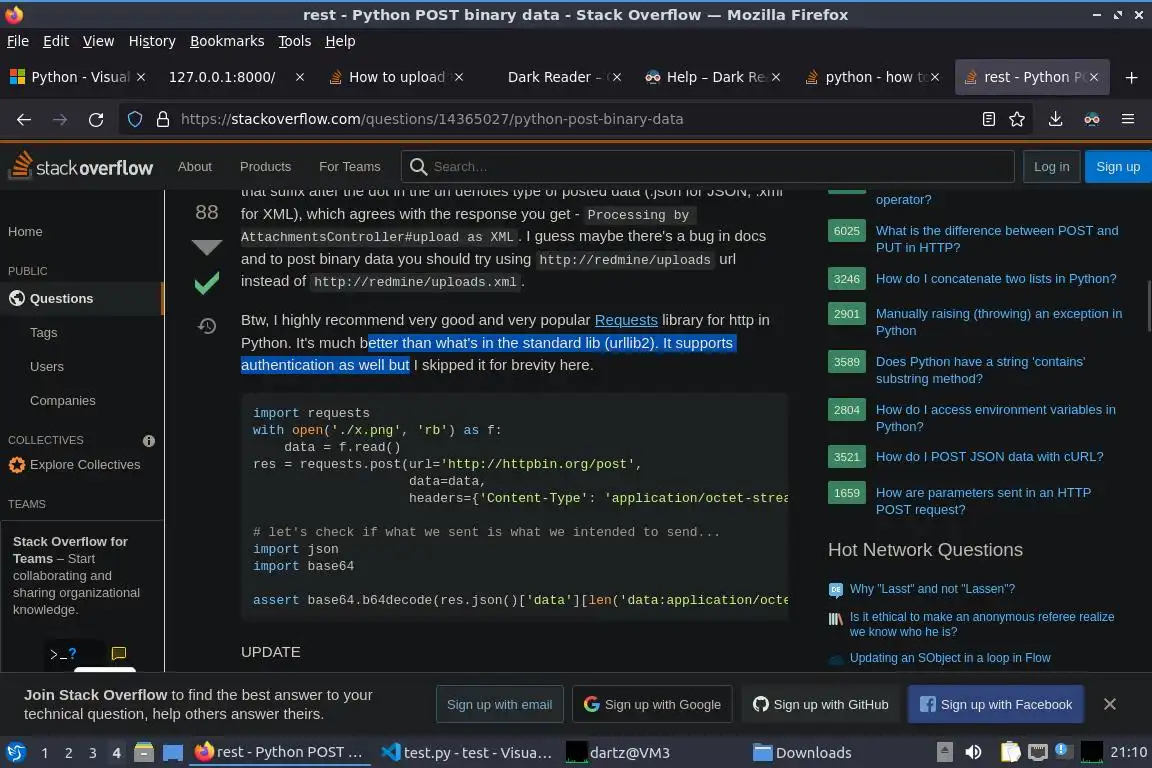Open the file manager icon in the taskbar
The image size is (1152, 768).
pos(144,752)
